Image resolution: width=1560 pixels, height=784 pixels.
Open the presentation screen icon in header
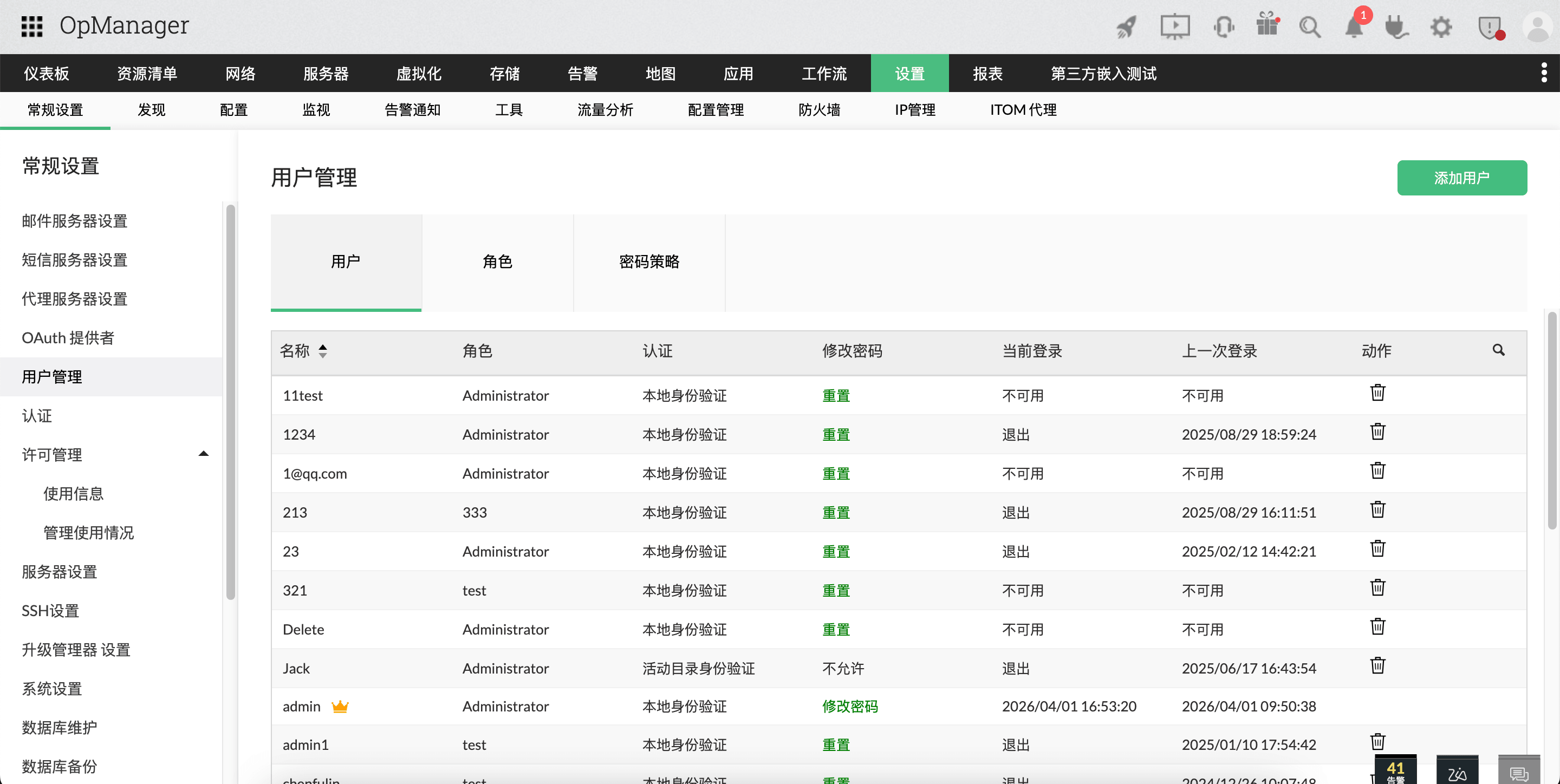[1175, 27]
